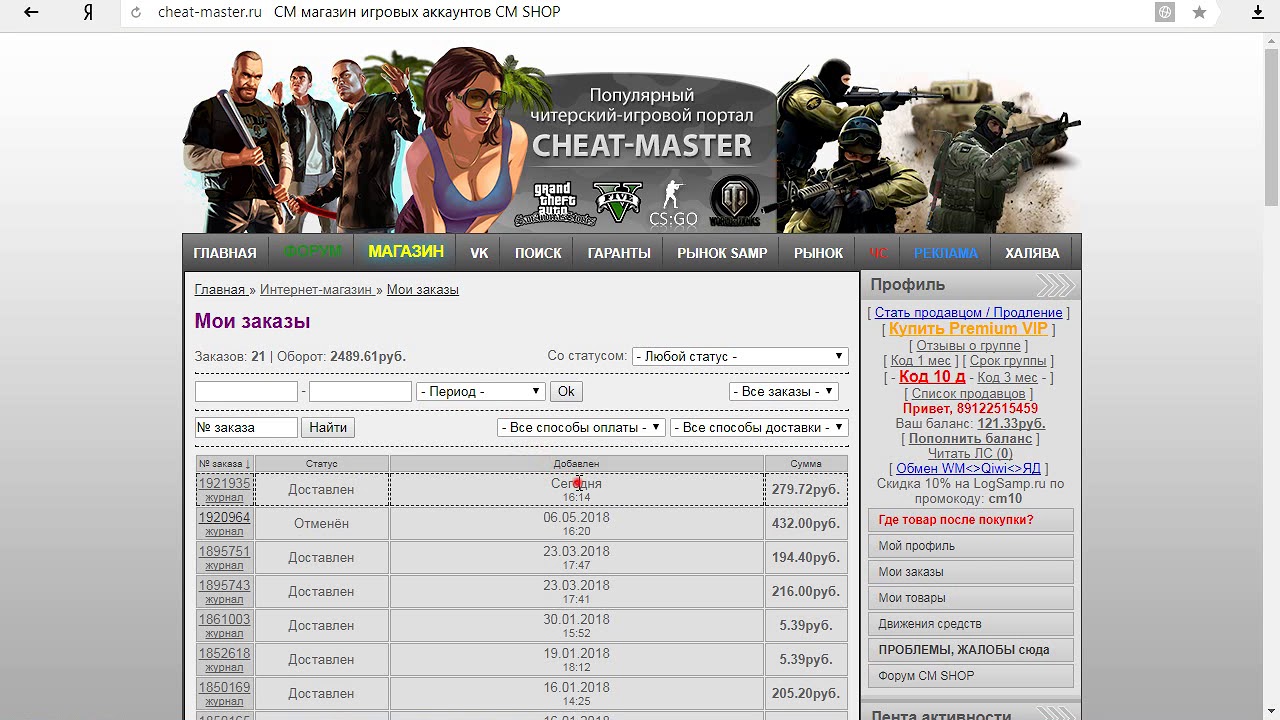Viewport: 1280px width, 720px height.
Task: Open the ХАЛЯВА menu item
Action: [x=1032, y=253]
